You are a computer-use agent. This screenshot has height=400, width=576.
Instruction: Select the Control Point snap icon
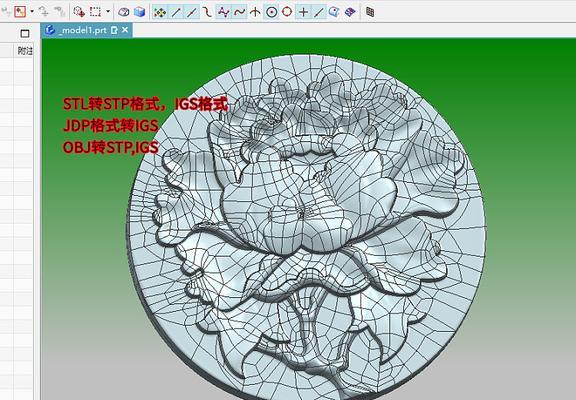coord(208,12)
